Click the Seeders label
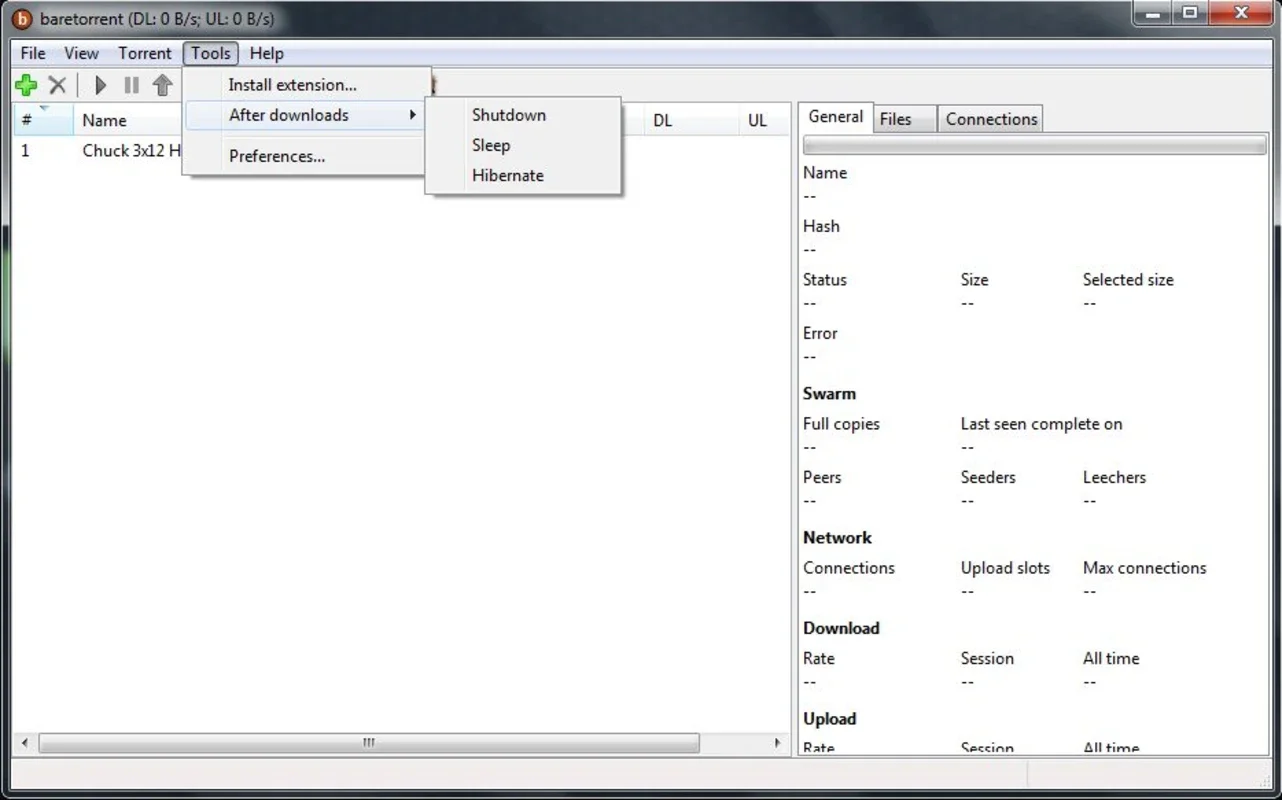This screenshot has width=1282, height=800. pyautogui.click(x=988, y=478)
